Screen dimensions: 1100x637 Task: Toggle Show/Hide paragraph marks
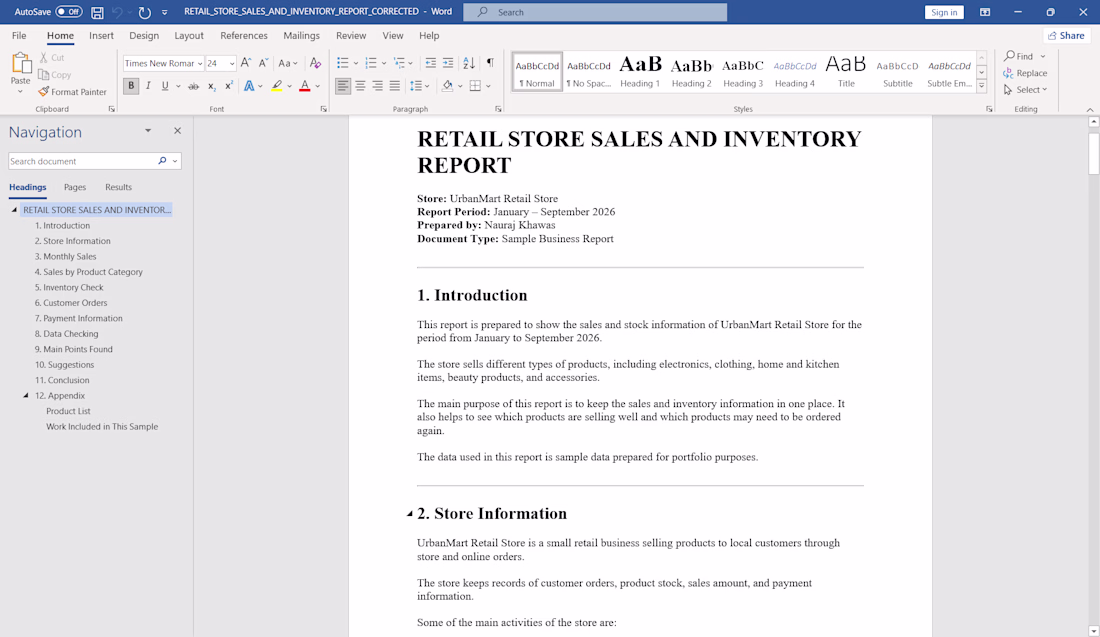pyautogui.click(x=490, y=63)
